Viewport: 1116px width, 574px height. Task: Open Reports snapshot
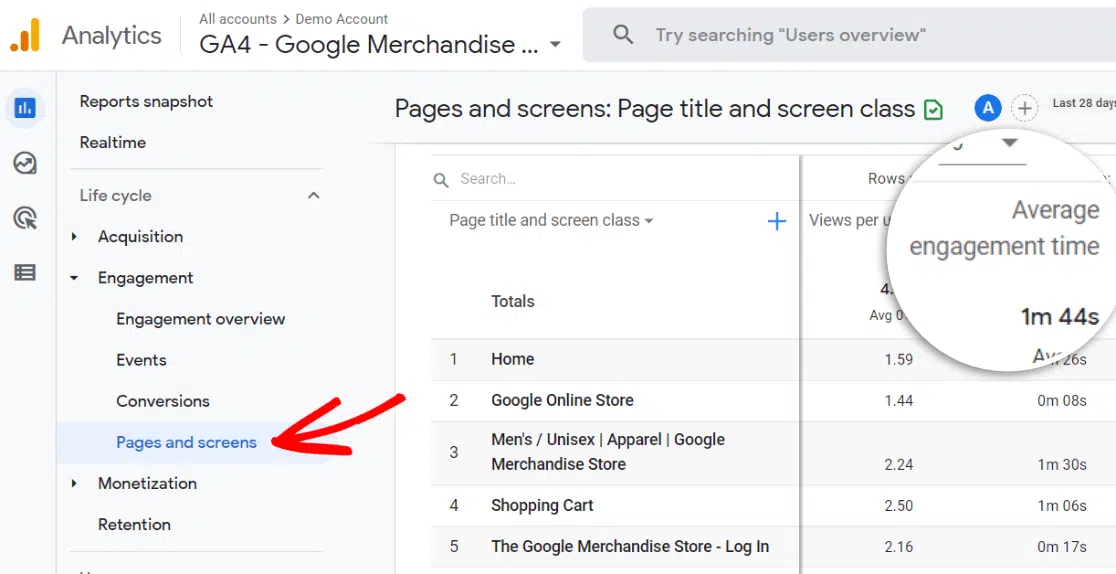pos(146,101)
